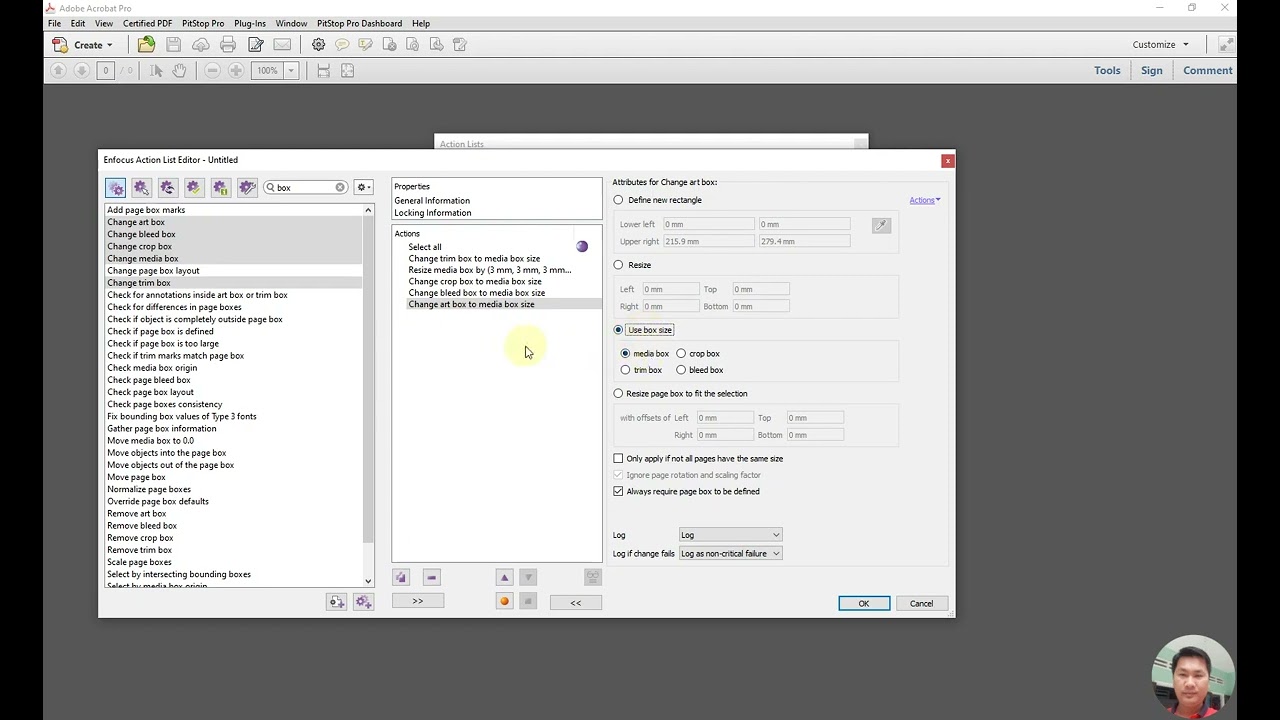Open 'Log if change fails' dropdown
Screen dimensions: 1280x720
[x=731, y=553]
